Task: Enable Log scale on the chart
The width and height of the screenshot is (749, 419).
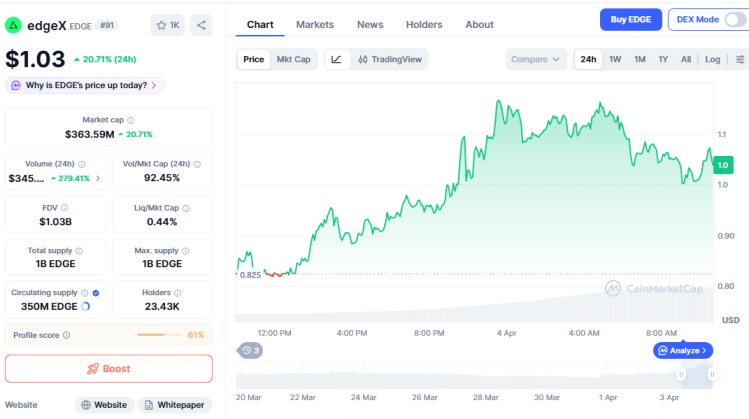Action: point(712,59)
